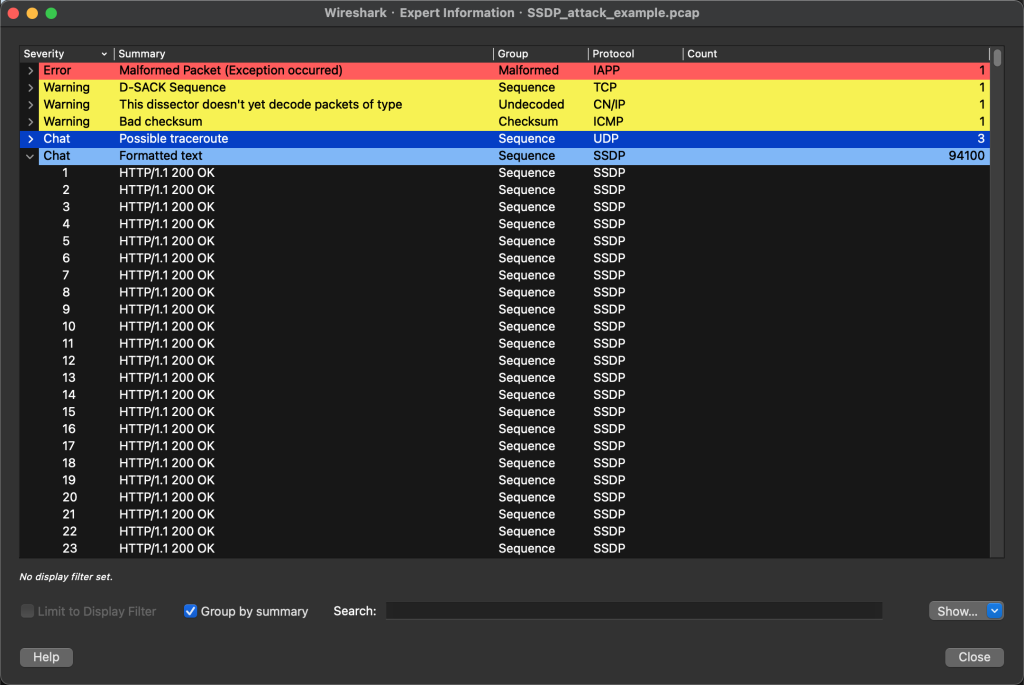This screenshot has height=685, width=1024.
Task: Click the Help button
Action: coord(46,657)
